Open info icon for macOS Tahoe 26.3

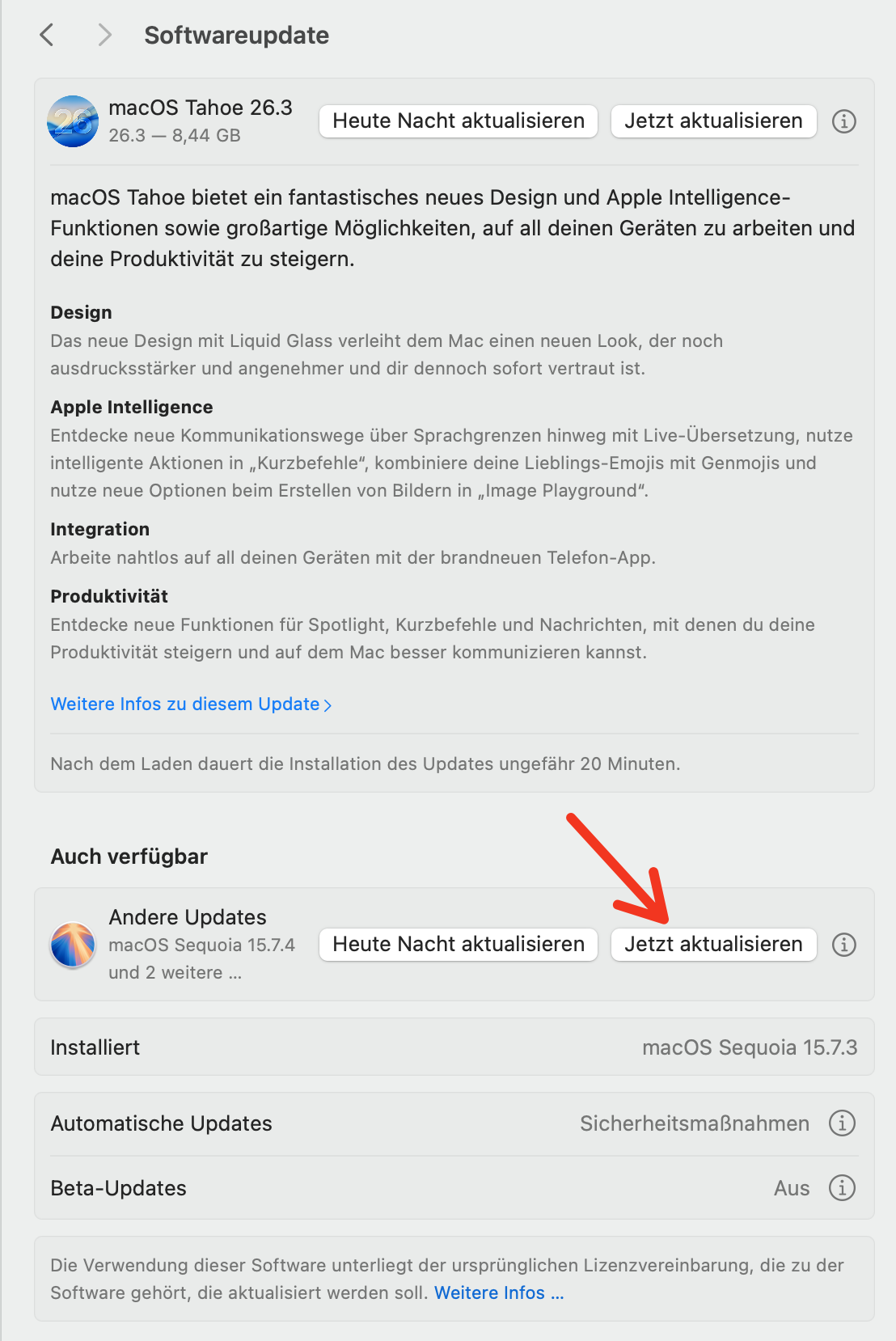coord(844,121)
